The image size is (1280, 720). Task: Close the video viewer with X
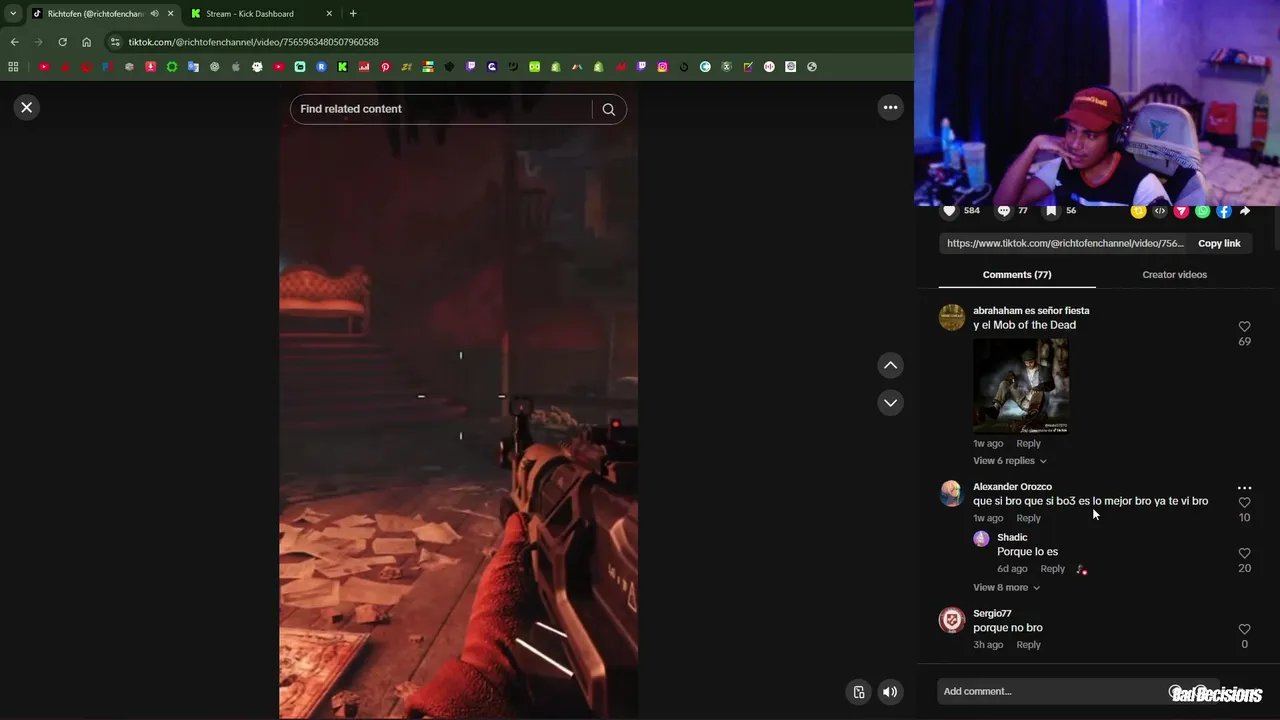[27, 107]
